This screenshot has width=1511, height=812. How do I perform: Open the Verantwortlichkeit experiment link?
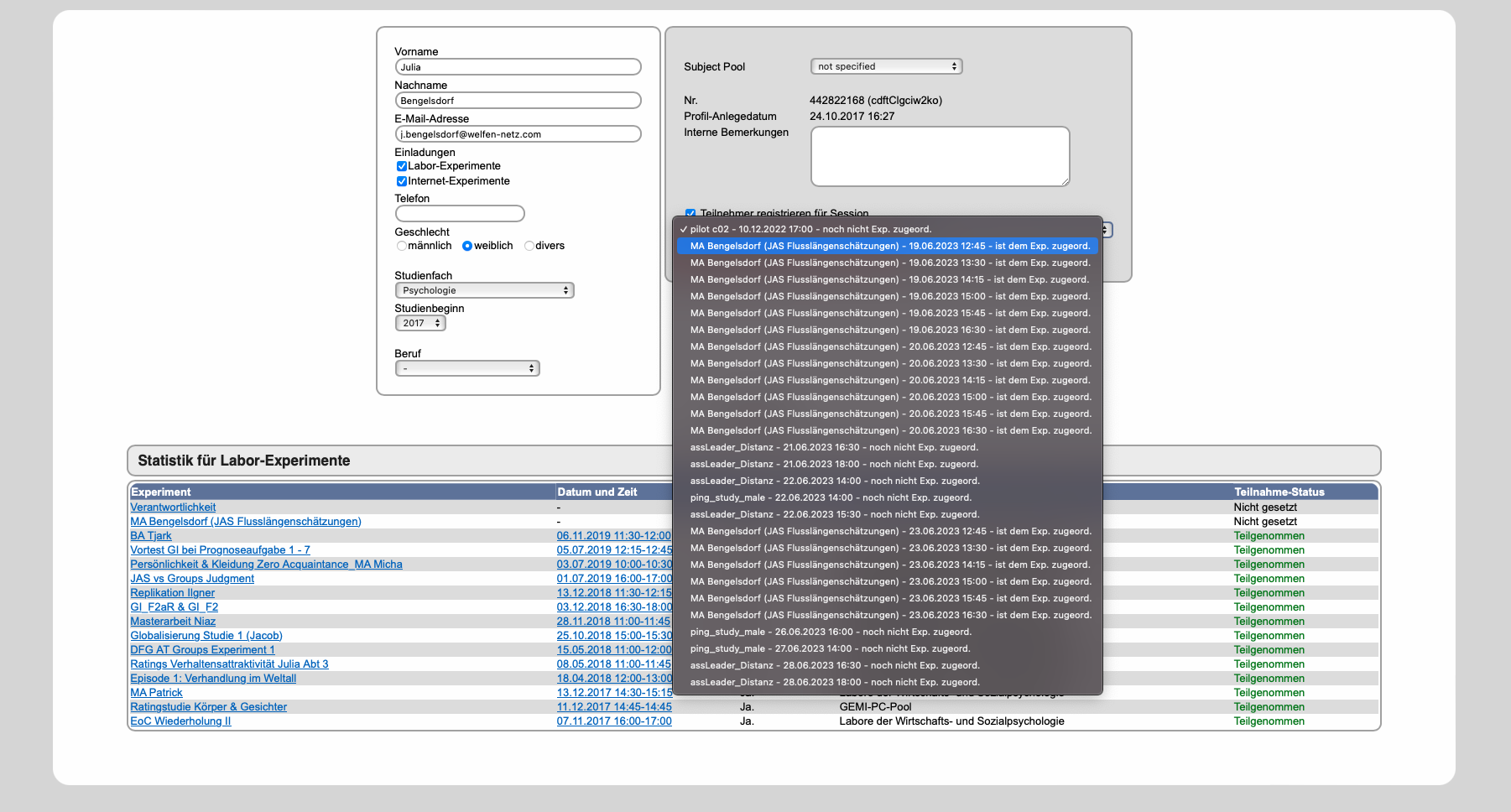(x=173, y=507)
